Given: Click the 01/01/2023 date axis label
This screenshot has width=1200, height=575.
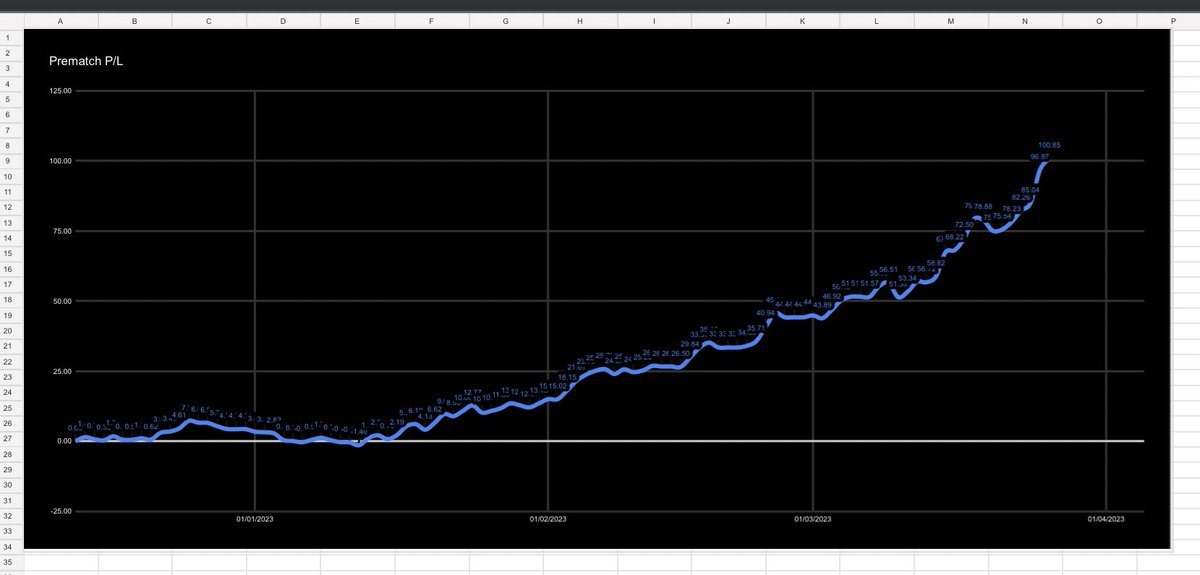Looking at the screenshot, I should click(x=256, y=520).
